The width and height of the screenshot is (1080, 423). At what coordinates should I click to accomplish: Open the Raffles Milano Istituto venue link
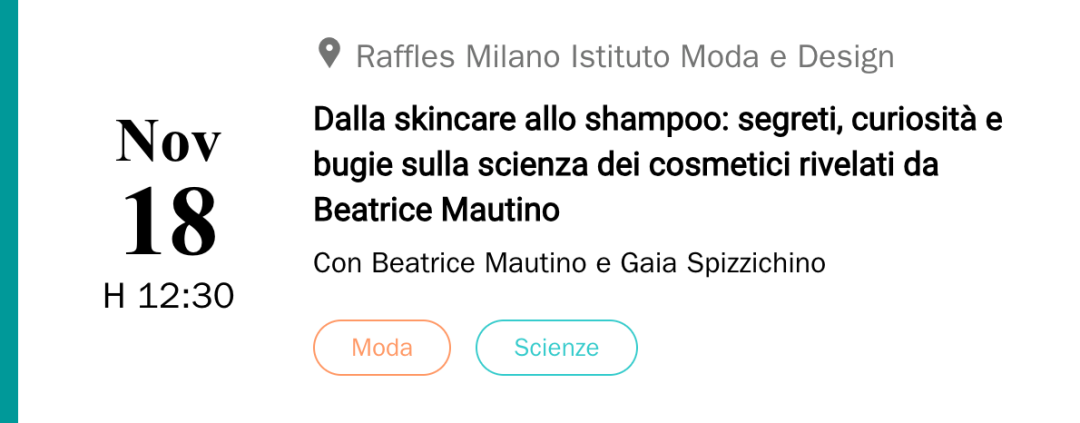coord(625,57)
